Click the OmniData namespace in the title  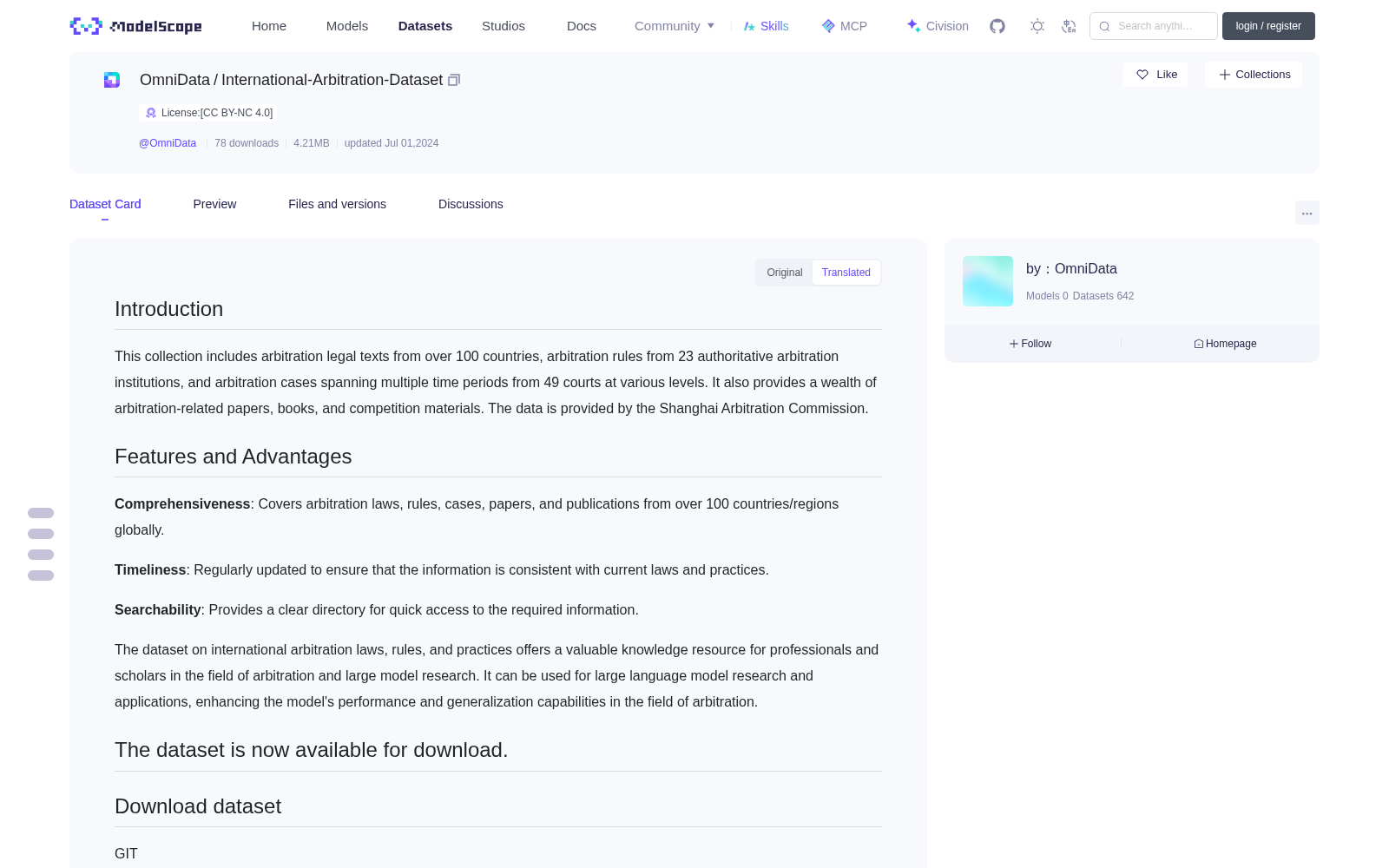(x=174, y=80)
